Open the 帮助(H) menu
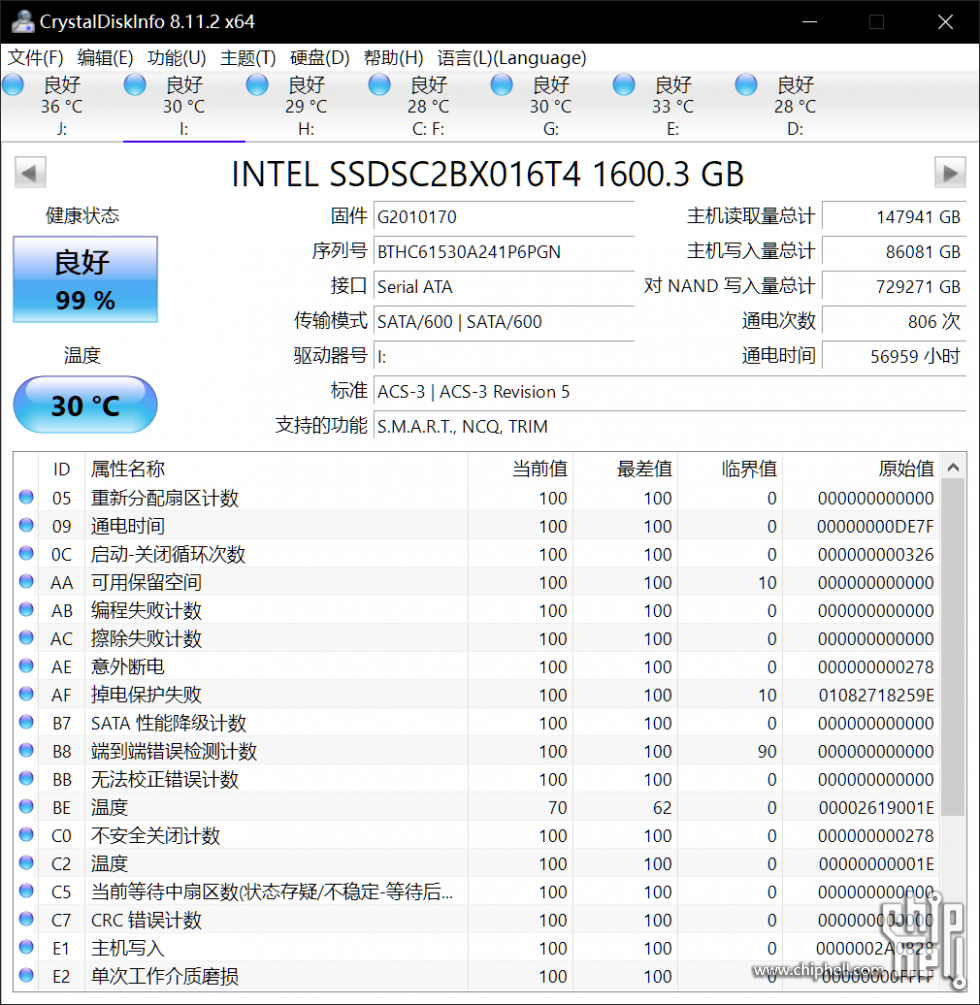980x1005 pixels. tap(394, 58)
